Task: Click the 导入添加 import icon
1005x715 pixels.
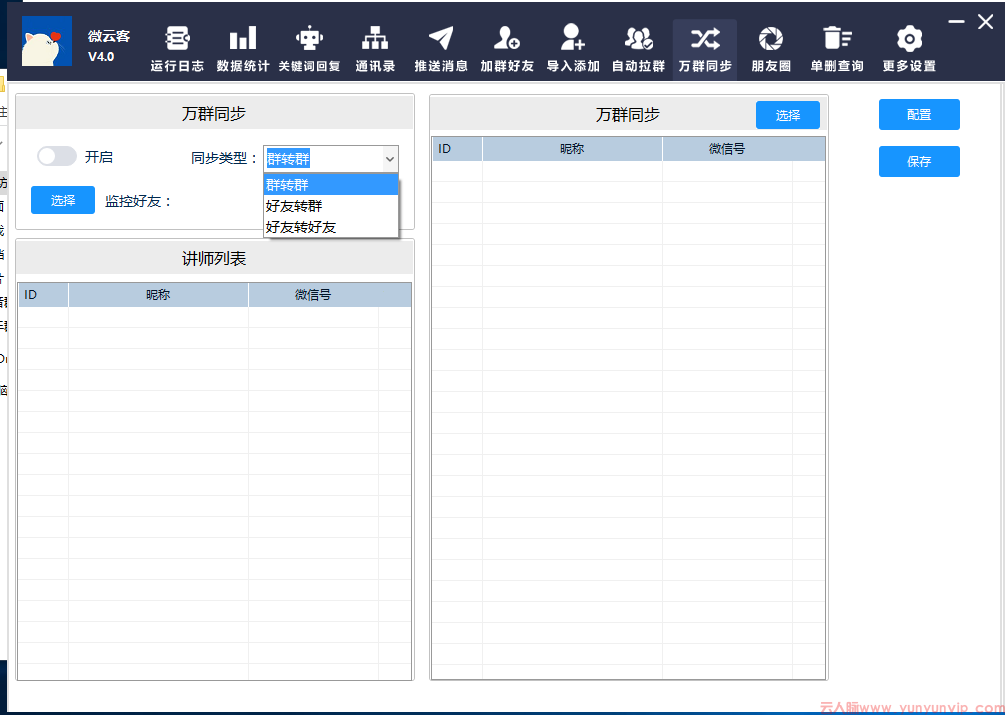Action: point(573,40)
